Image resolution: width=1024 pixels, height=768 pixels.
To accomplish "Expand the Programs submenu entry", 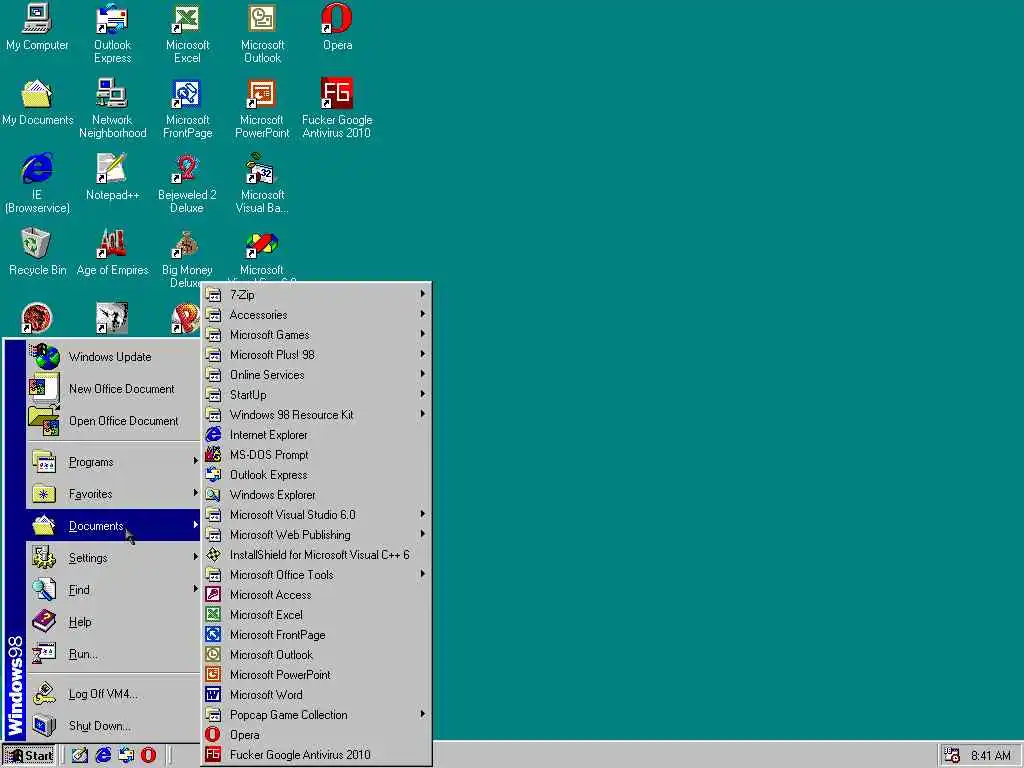I will (x=113, y=462).
